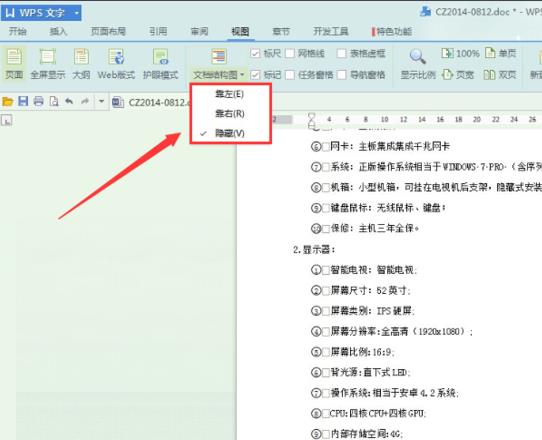Open the 审阅 ribbon tab
The width and height of the screenshot is (542, 440).
click(199, 31)
